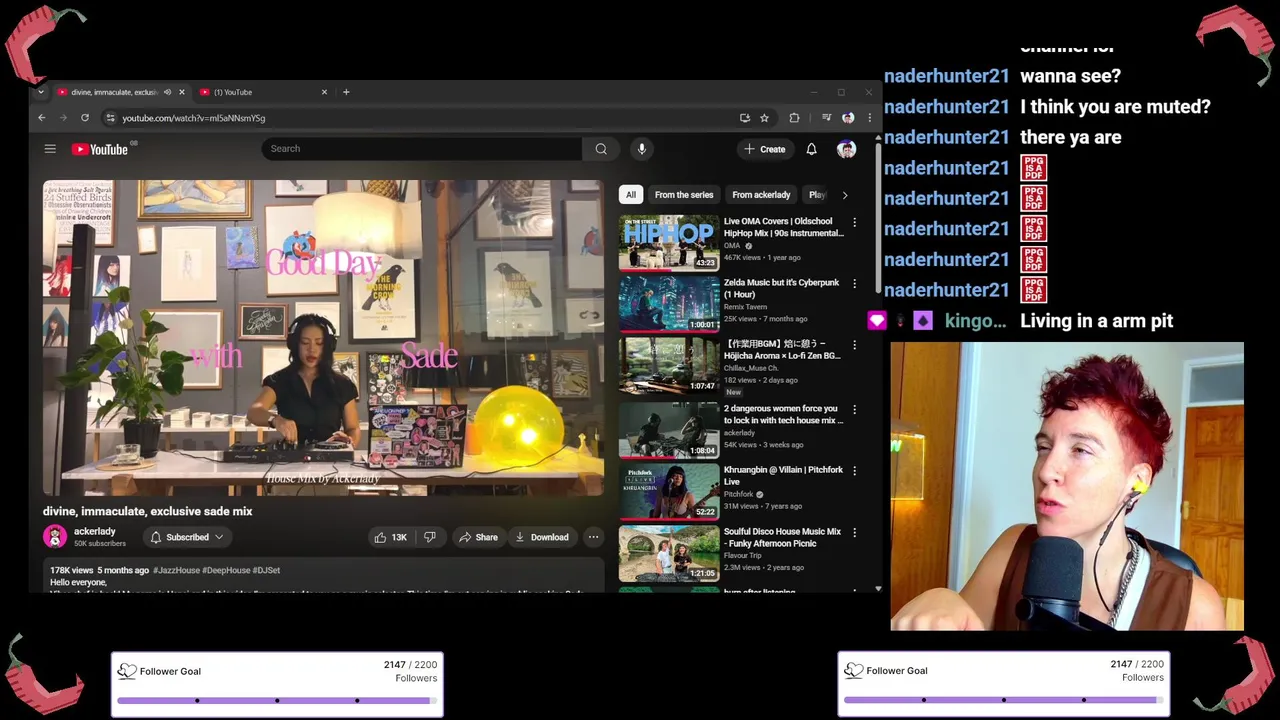This screenshot has height=720, width=1280.
Task: Dislike the video
Action: click(x=430, y=537)
